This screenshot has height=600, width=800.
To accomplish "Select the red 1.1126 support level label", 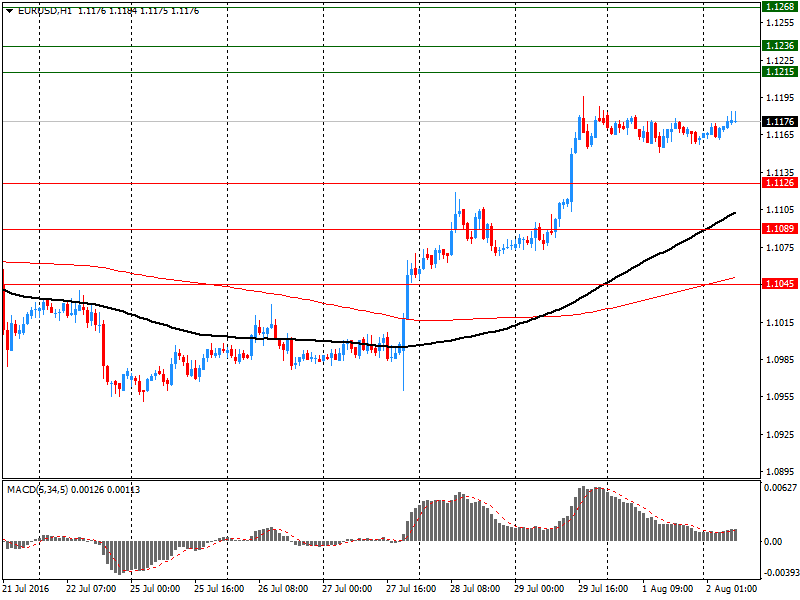I will (780, 183).
